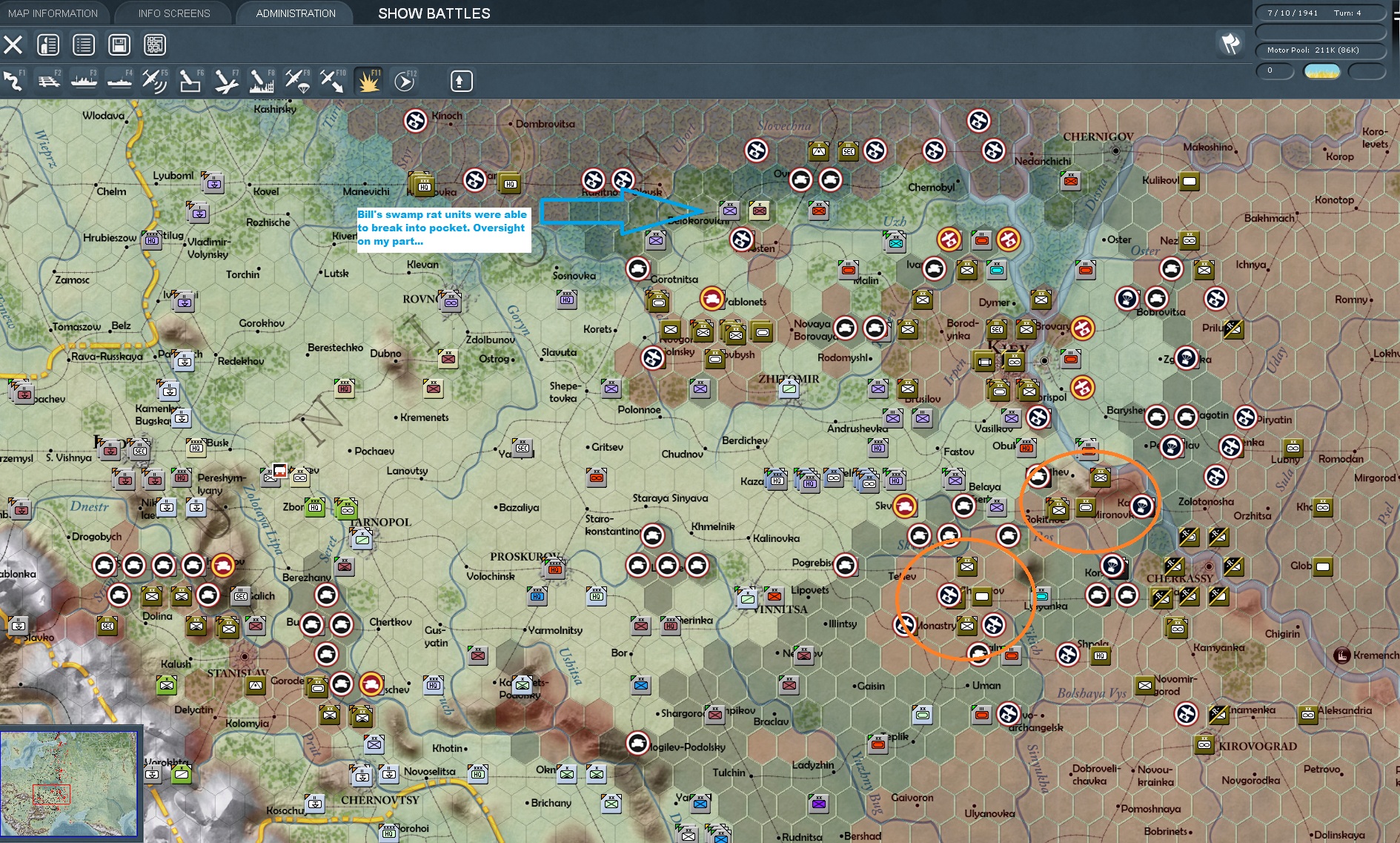This screenshot has width=1400, height=843.
Task: Click the port icon at Kremenchug
Action: (x=1341, y=655)
